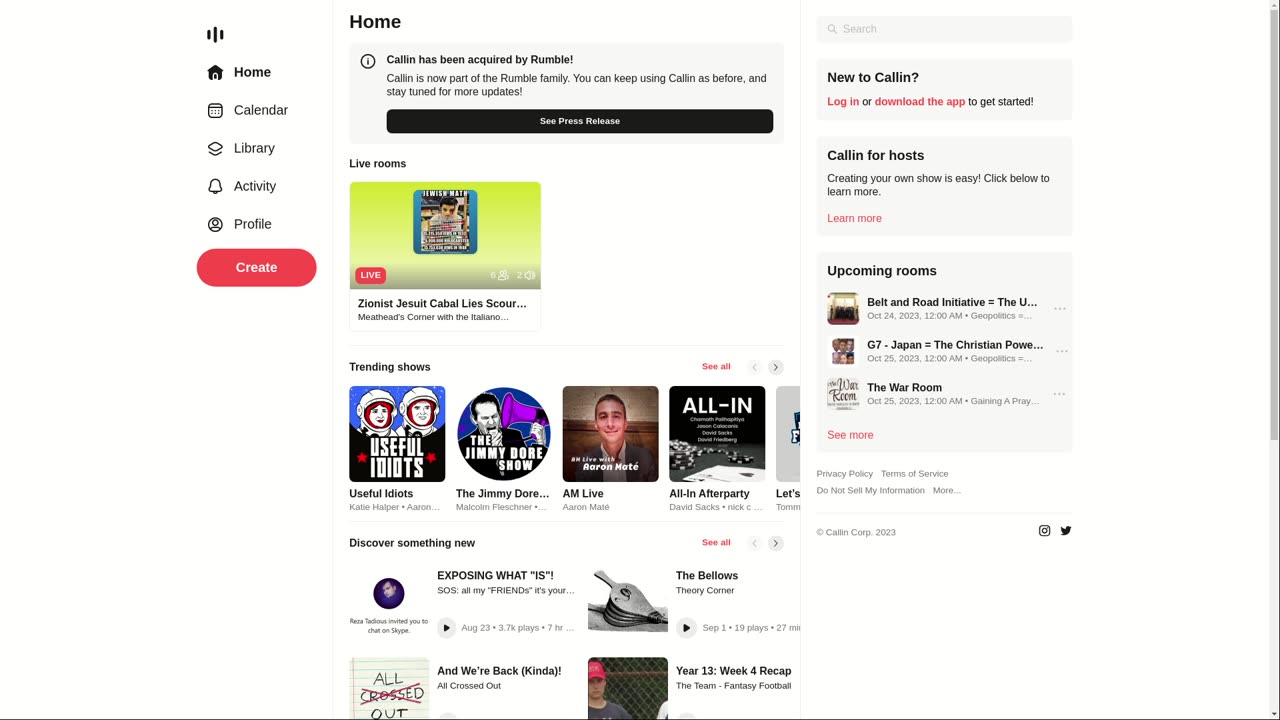Open the Twitter icon link
Screen dimensions: 1280x720
click(x=1066, y=531)
